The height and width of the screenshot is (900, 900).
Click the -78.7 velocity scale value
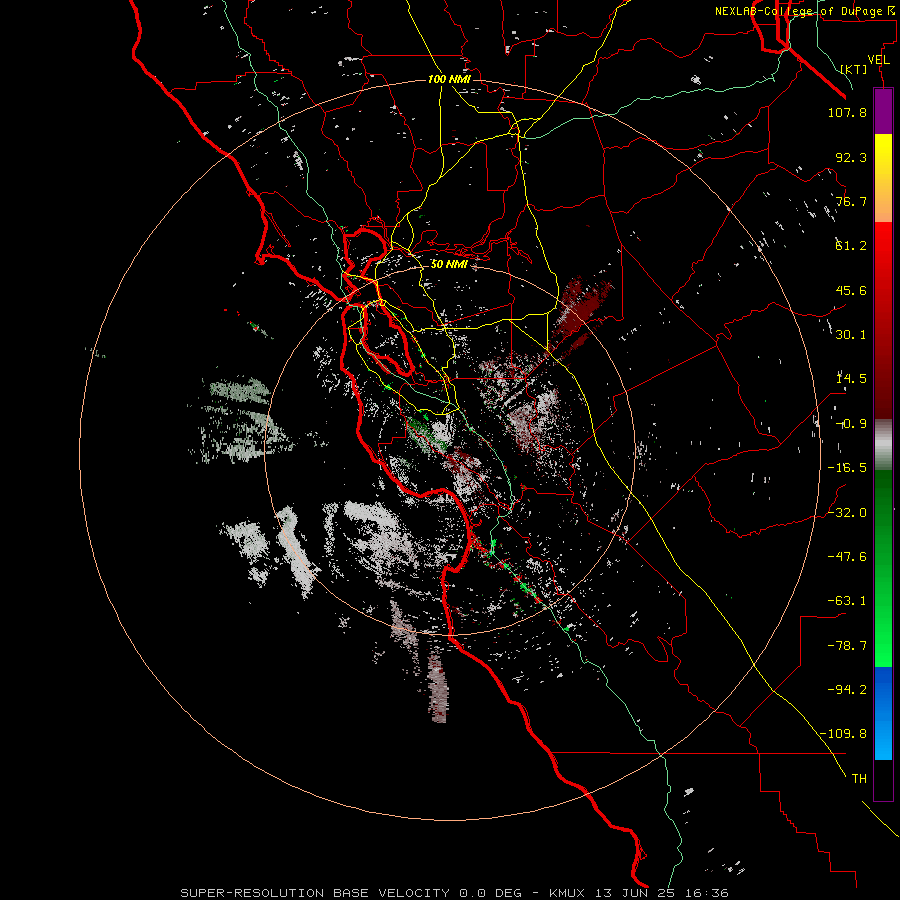847,646
